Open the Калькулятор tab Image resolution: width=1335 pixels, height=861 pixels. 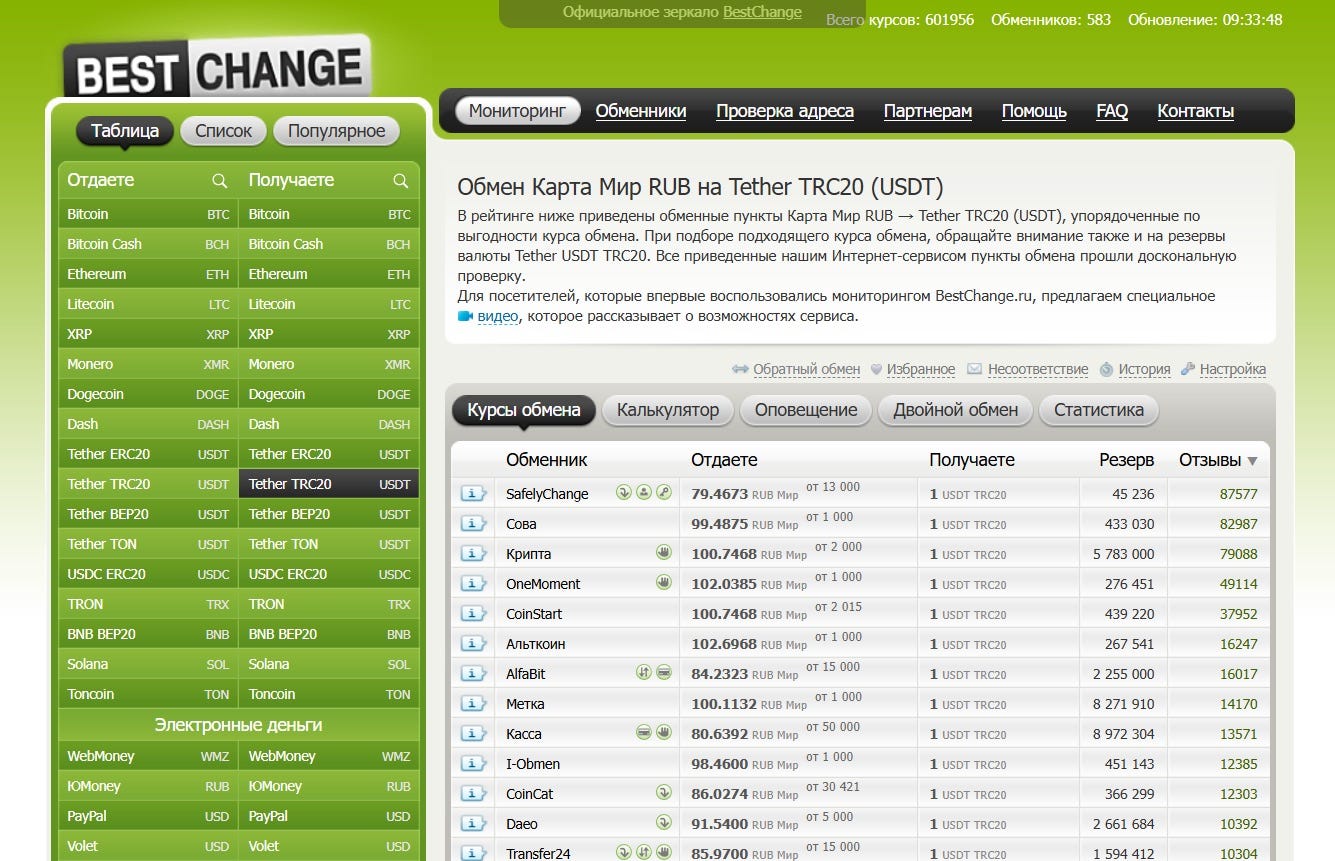tap(668, 410)
